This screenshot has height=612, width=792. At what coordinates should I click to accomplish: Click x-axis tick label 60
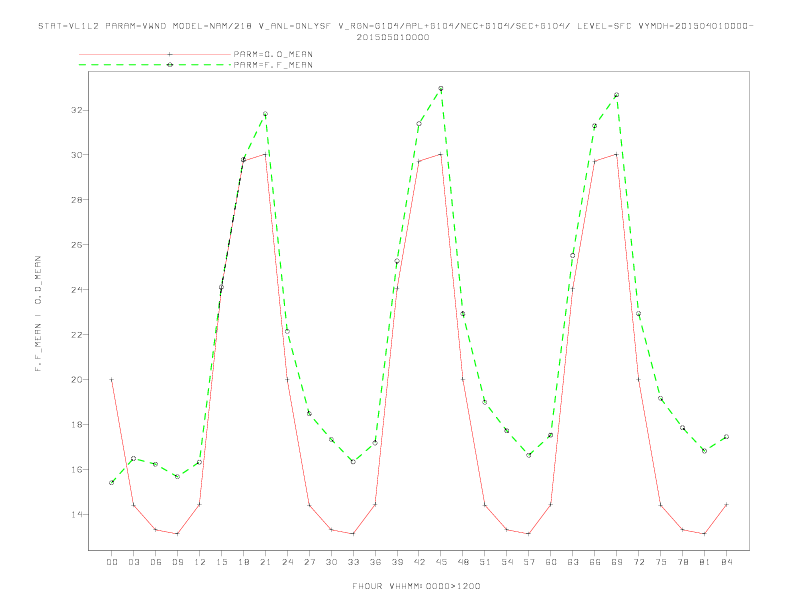551,562
